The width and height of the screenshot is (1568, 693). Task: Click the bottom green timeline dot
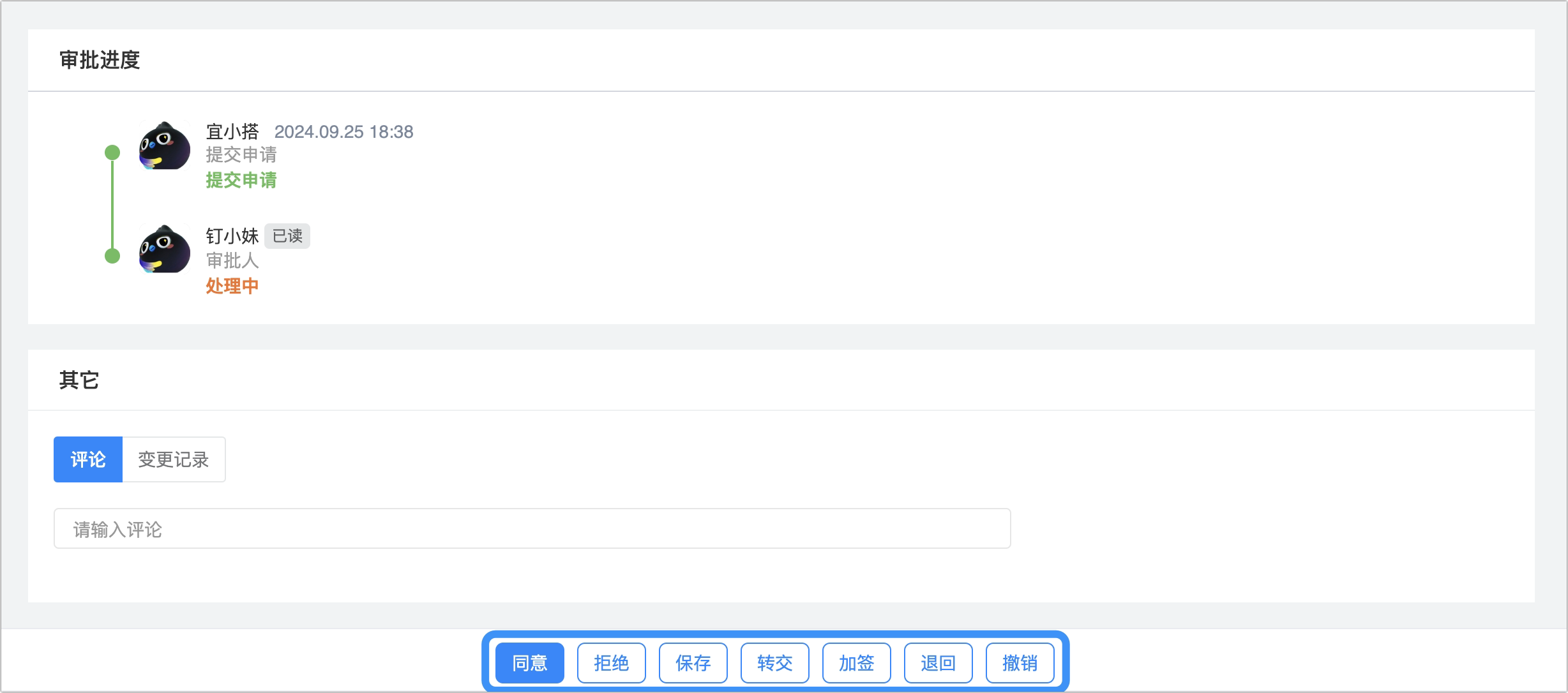tap(112, 256)
